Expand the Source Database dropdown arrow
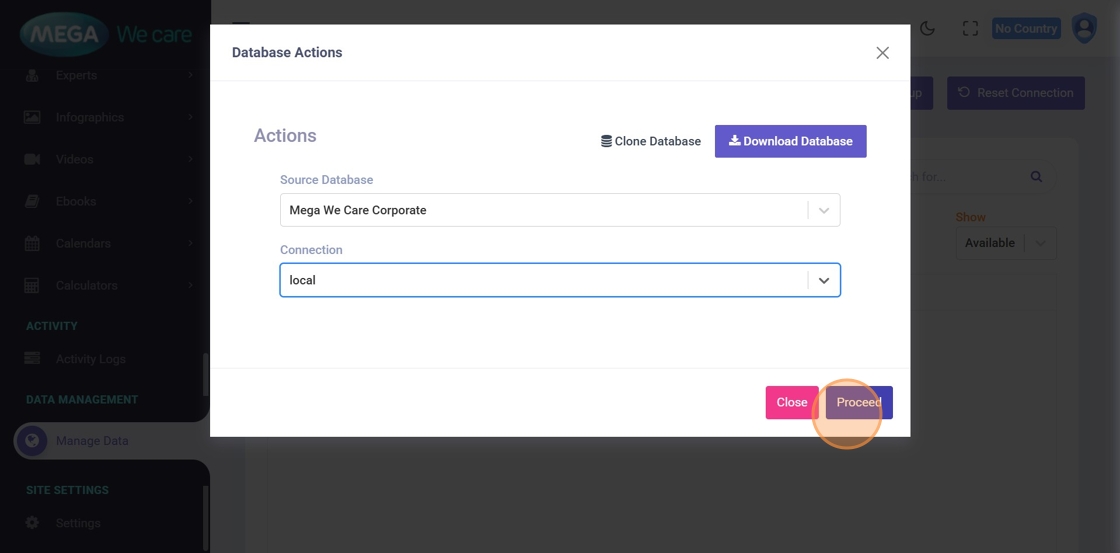This screenshot has width=1120, height=553. pos(824,211)
